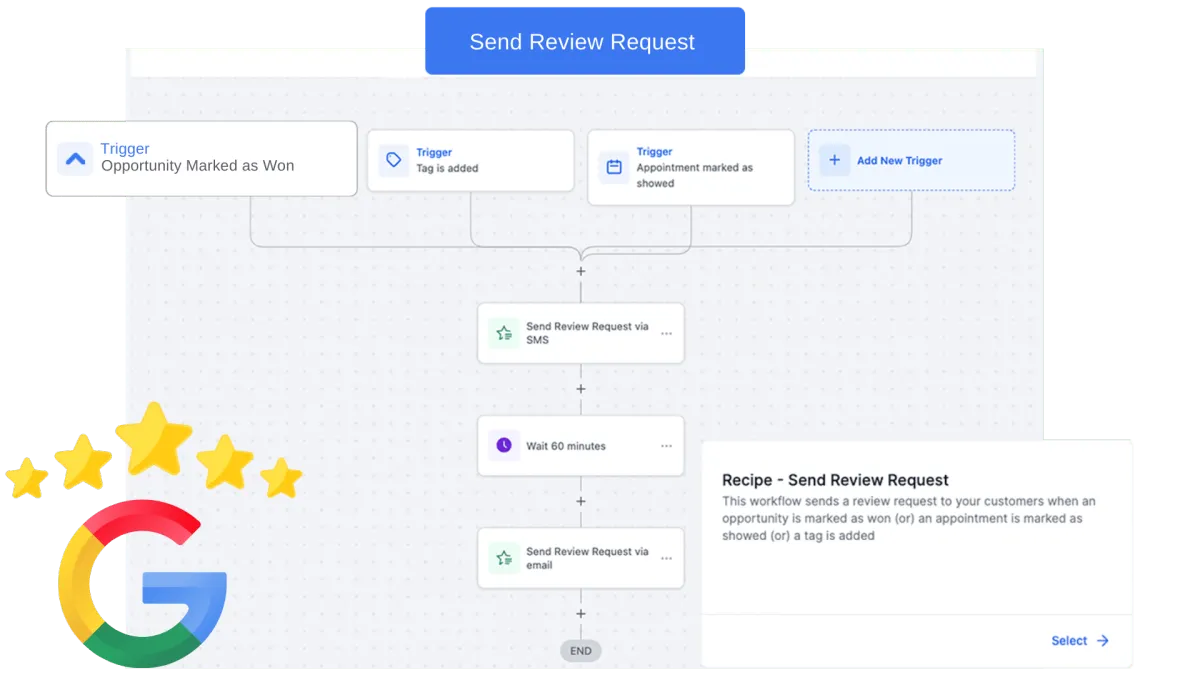The height and width of the screenshot is (675, 1200).
Task: Click the Send Review Request button
Action: pyautogui.click(x=584, y=41)
